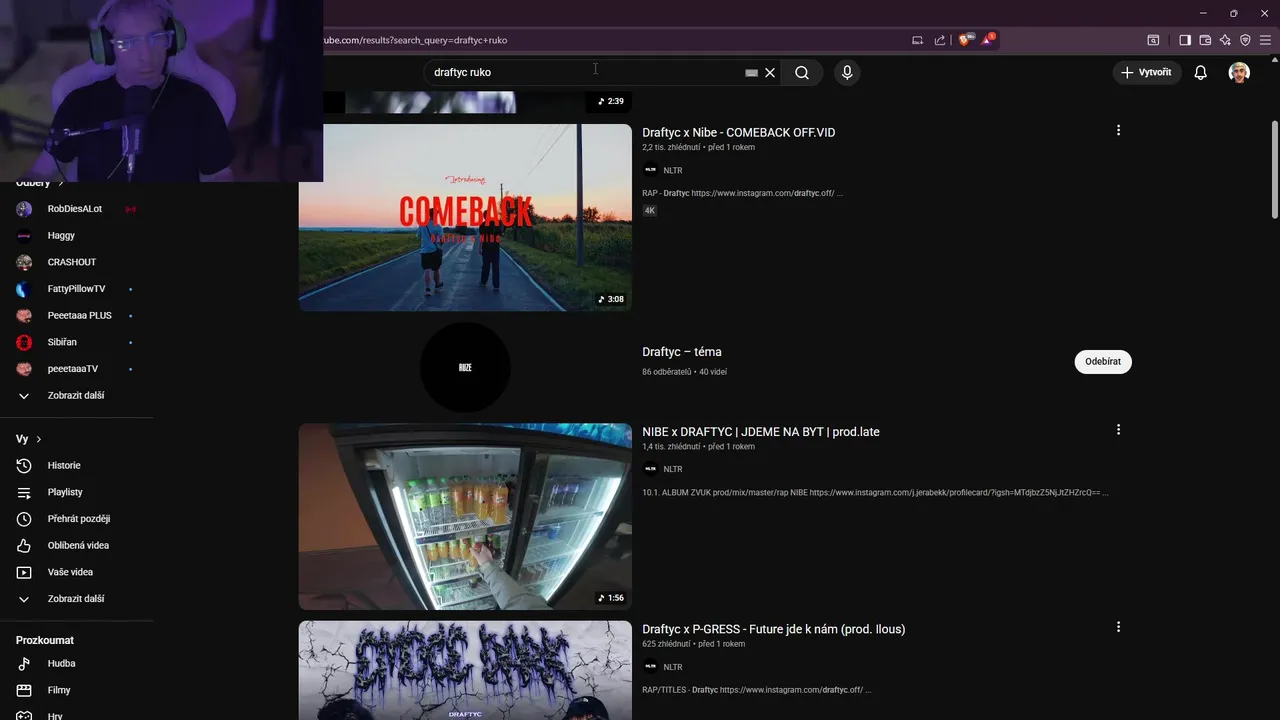Click the 1:56 duration label on fridge thumbnail

611,598
